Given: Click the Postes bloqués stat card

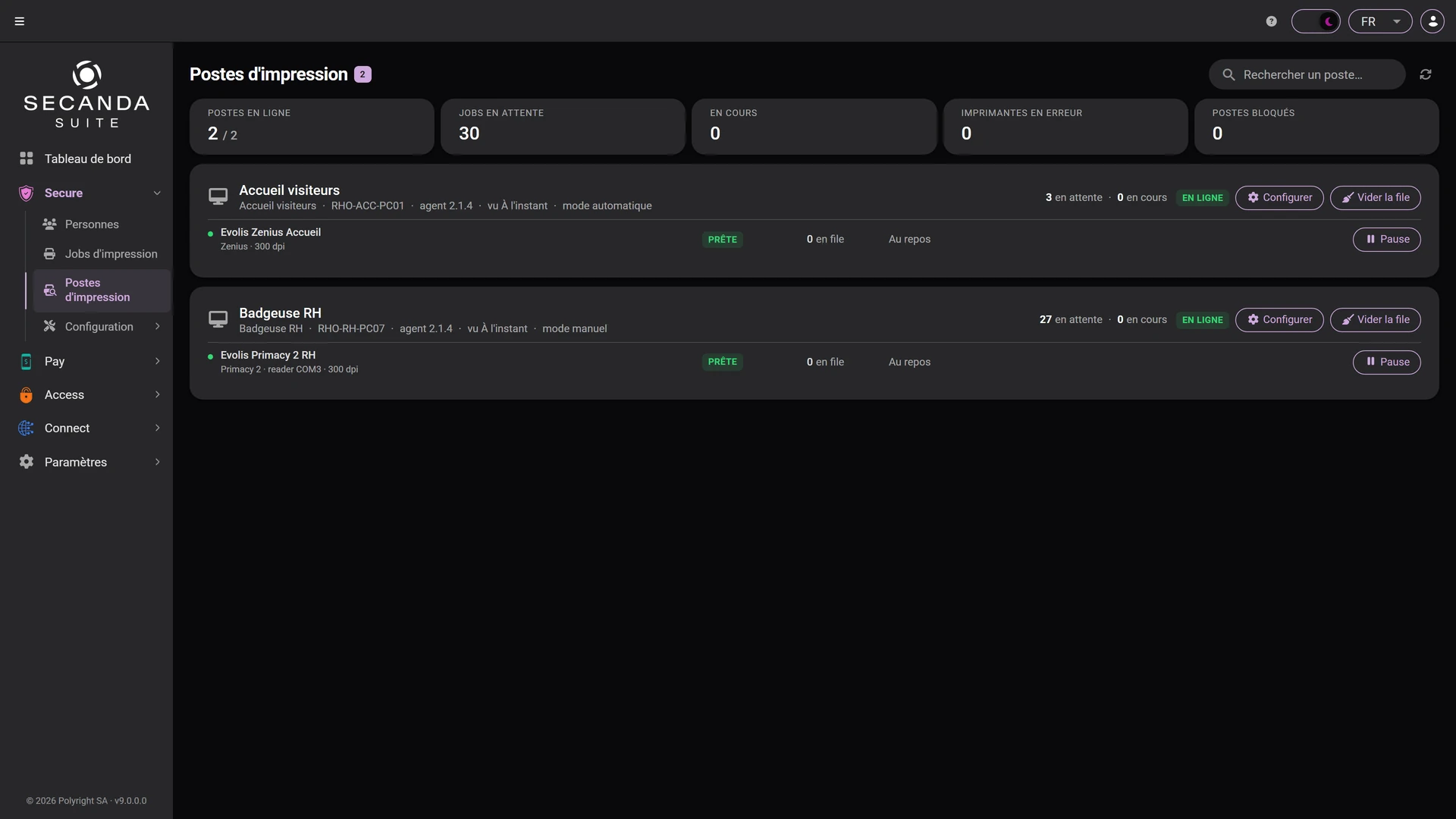Looking at the screenshot, I should click(1316, 127).
